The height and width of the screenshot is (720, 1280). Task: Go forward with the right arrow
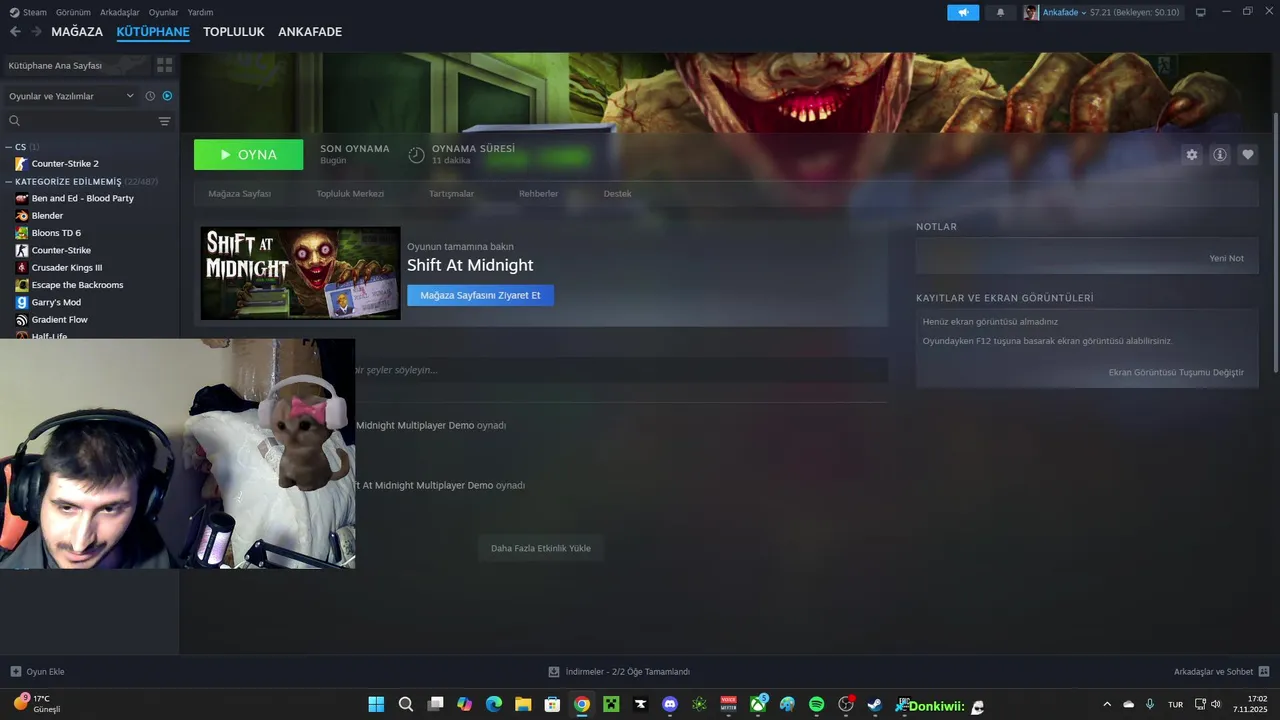[36, 32]
